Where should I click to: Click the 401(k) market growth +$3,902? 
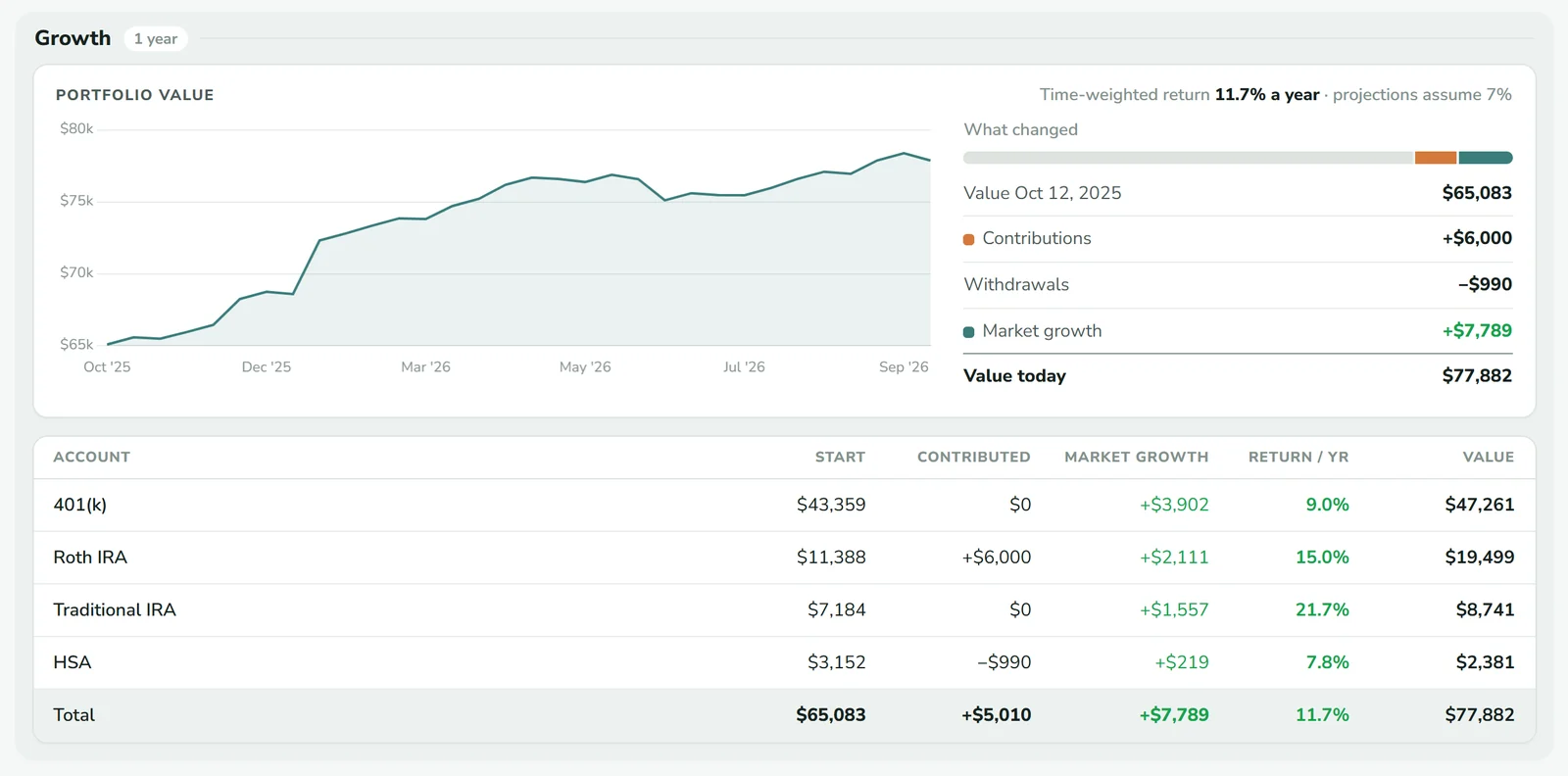click(x=1174, y=505)
